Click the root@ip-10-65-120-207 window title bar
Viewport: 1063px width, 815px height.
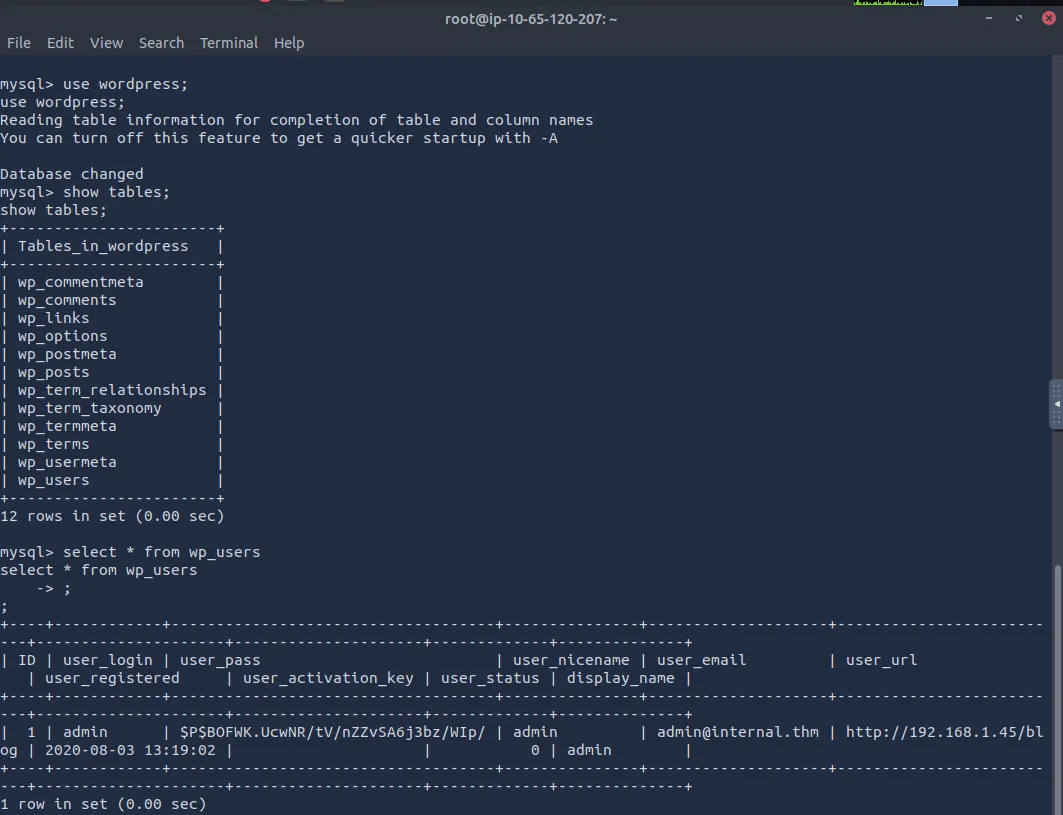tap(530, 18)
